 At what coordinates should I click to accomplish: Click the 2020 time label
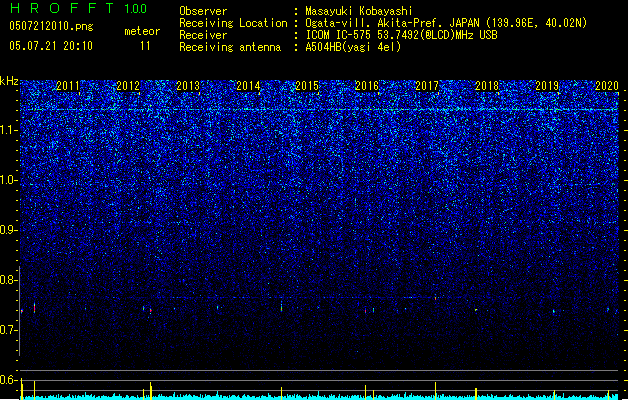[x=607, y=85]
